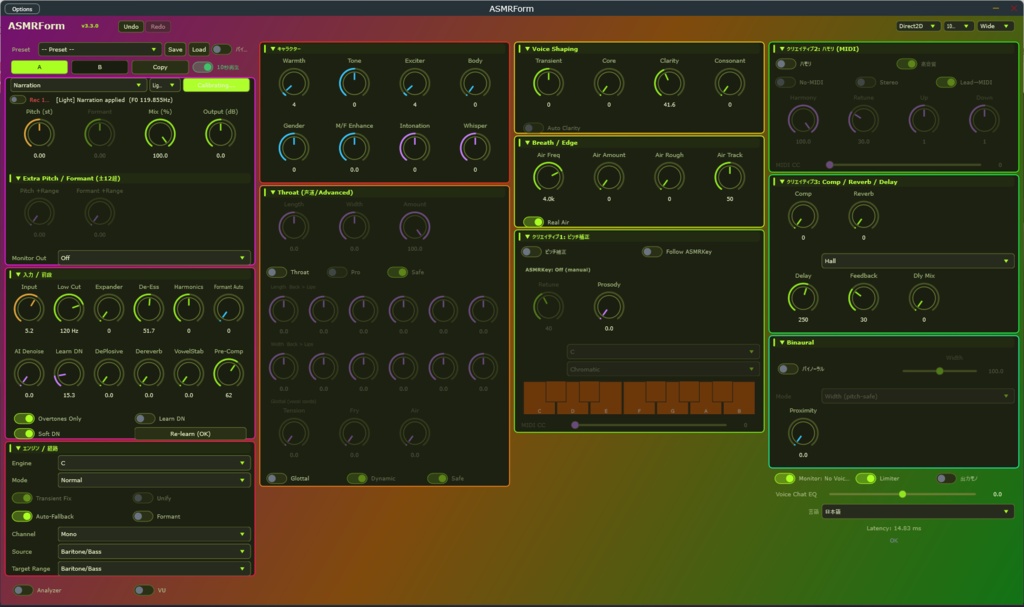Save the current preset
Screen dimensions: 1024x607
click(x=175, y=50)
